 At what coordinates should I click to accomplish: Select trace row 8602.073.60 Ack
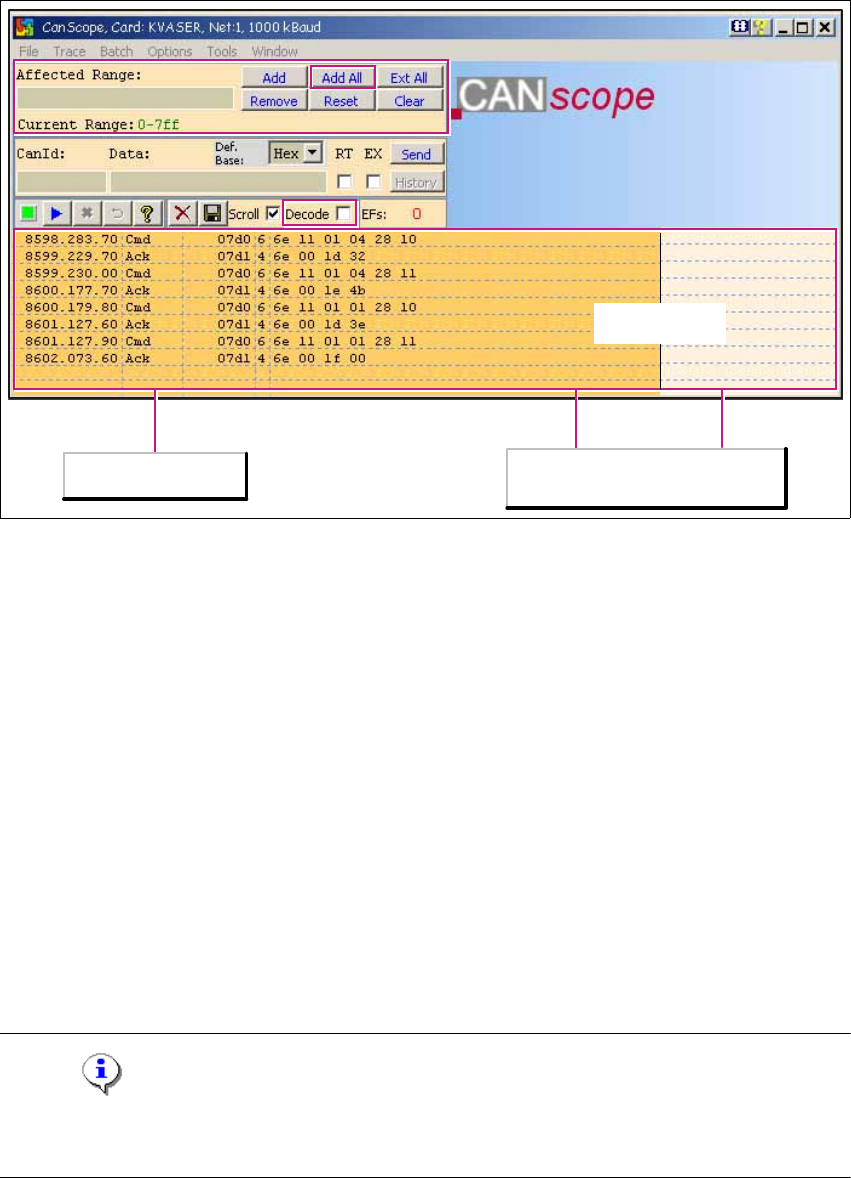[337, 358]
